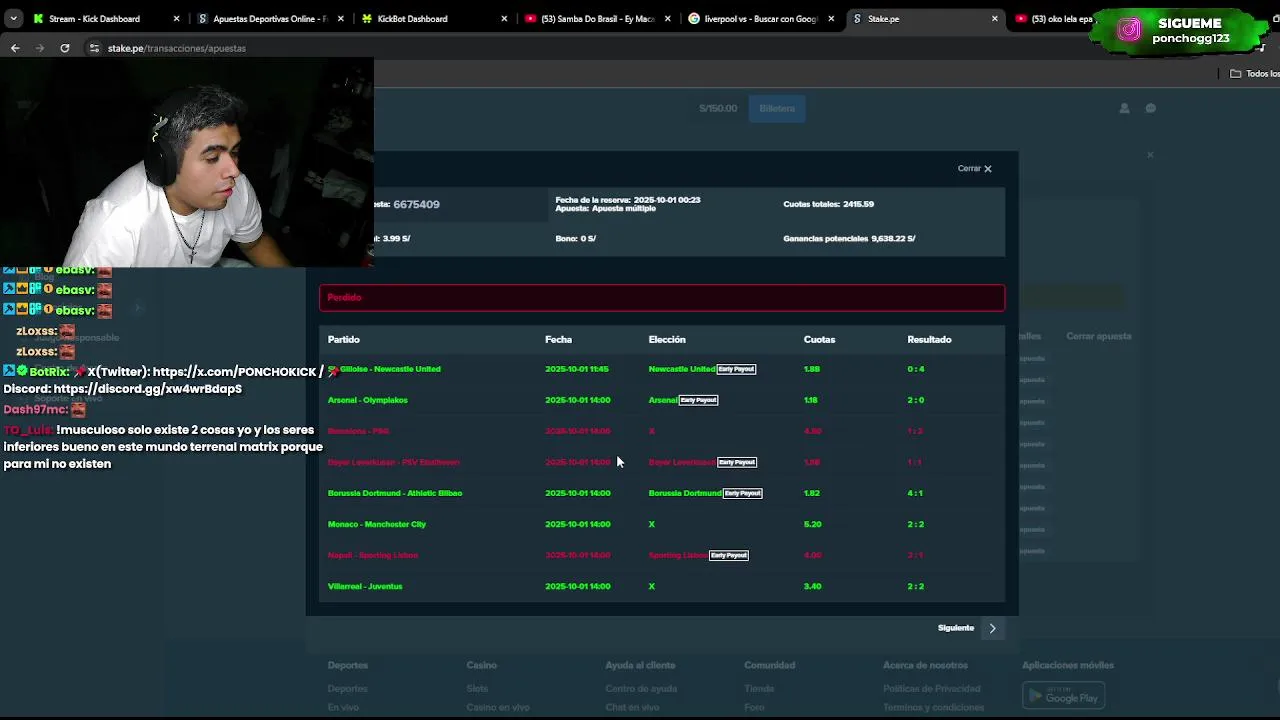Click the 0 : 4 result for Newcastle

click(x=915, y=369)
